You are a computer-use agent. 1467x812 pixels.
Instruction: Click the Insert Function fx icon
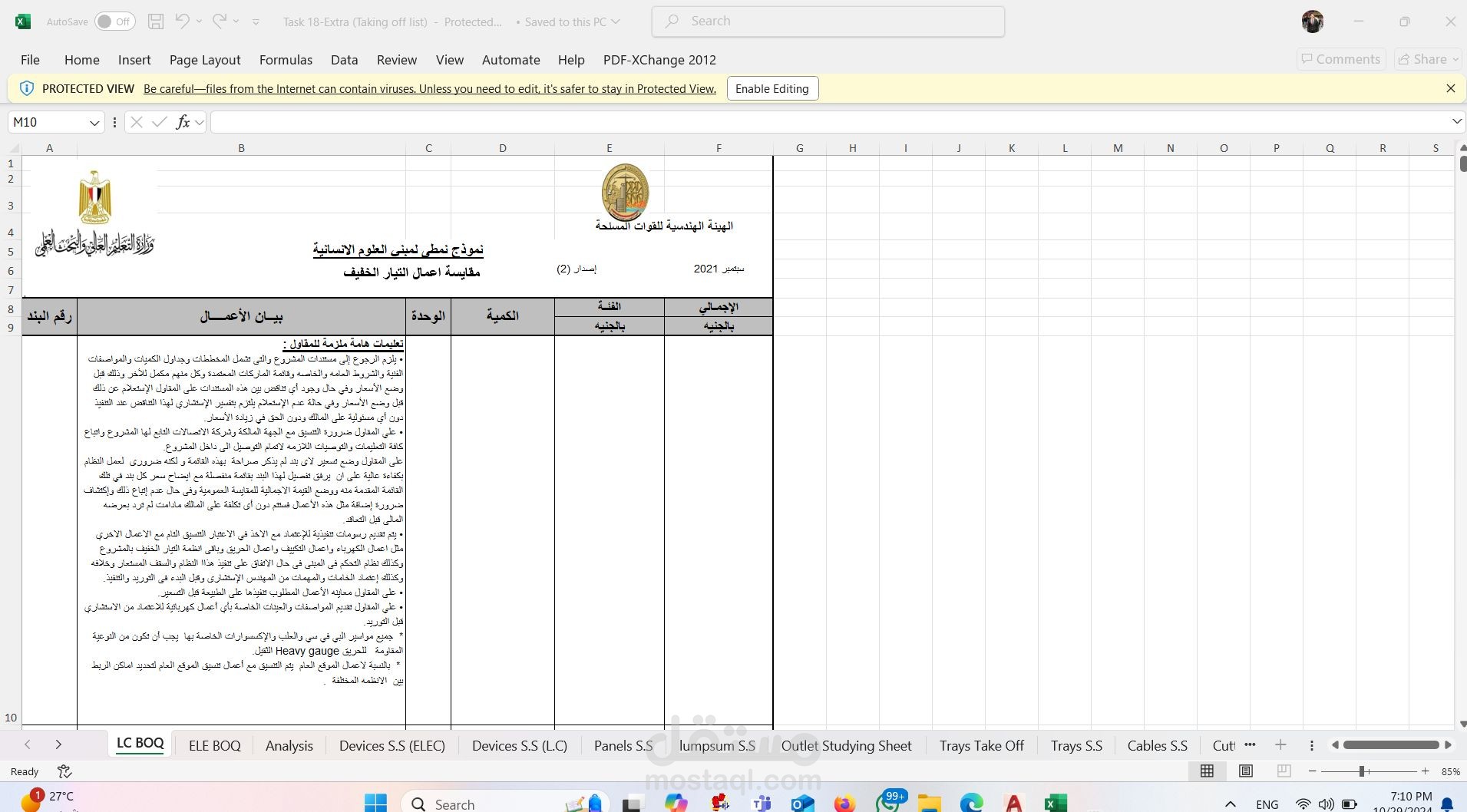[183, 122]
